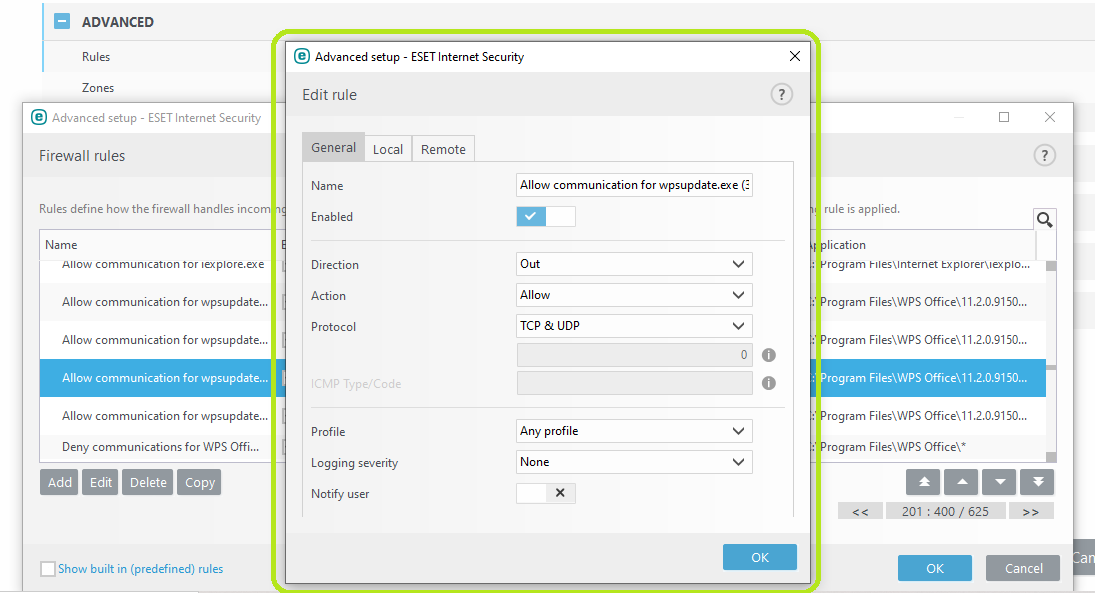
Task: Open Zones under ADVANCED
Action: (x=98, y=87)
